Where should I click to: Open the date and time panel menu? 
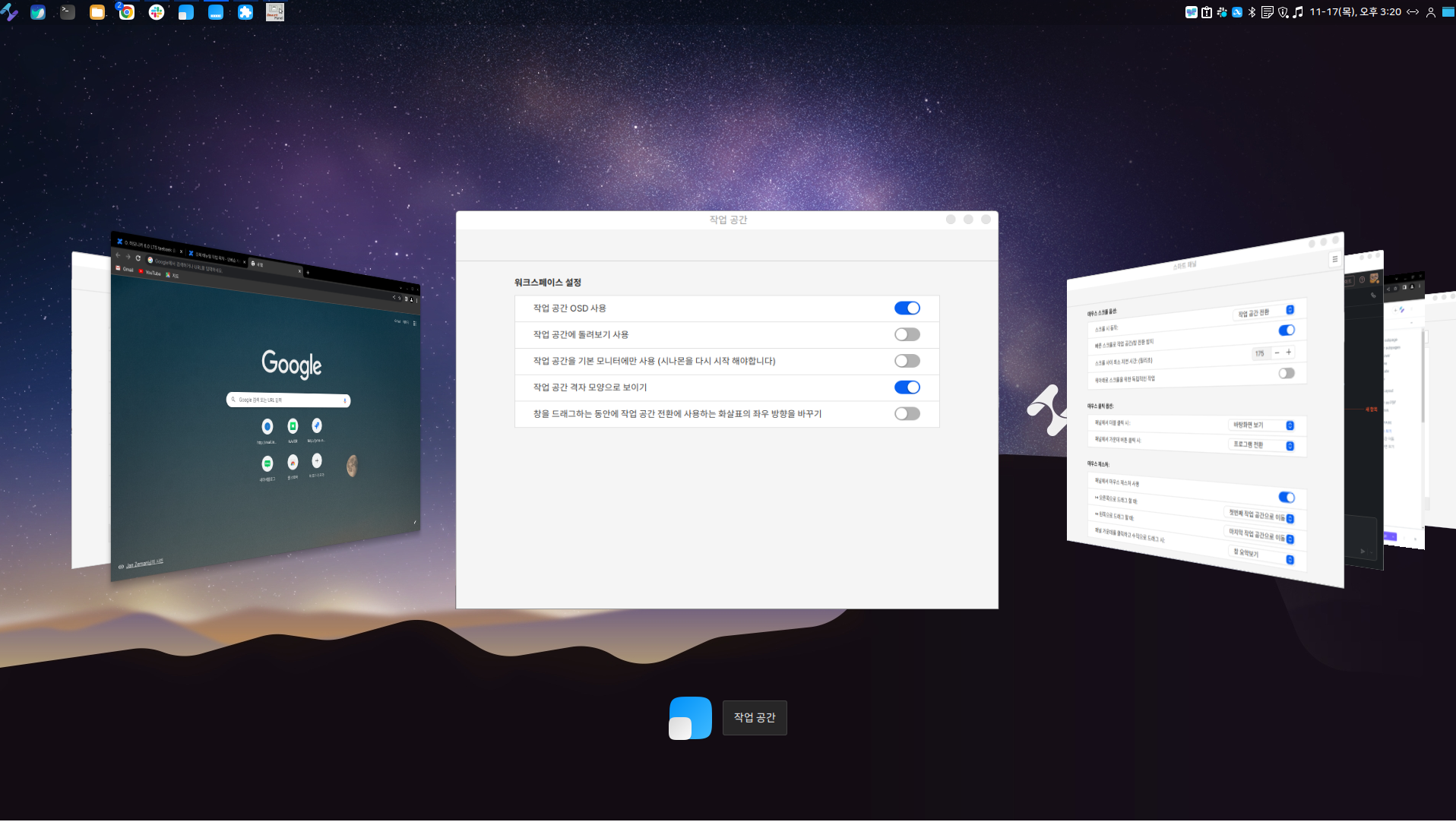pyautogui.click(x=1355, y=12)
